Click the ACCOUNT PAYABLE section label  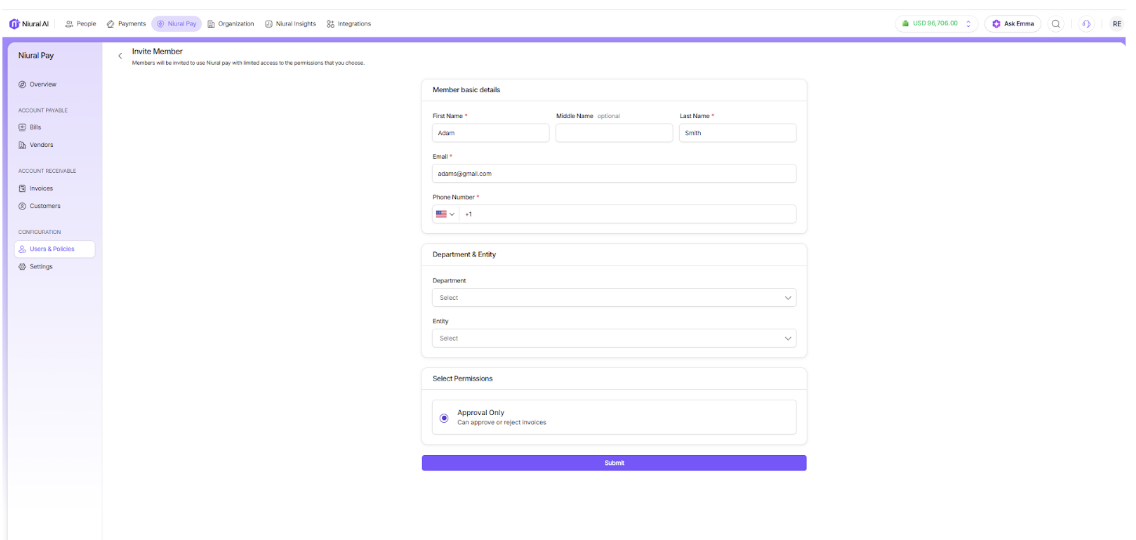43,111
